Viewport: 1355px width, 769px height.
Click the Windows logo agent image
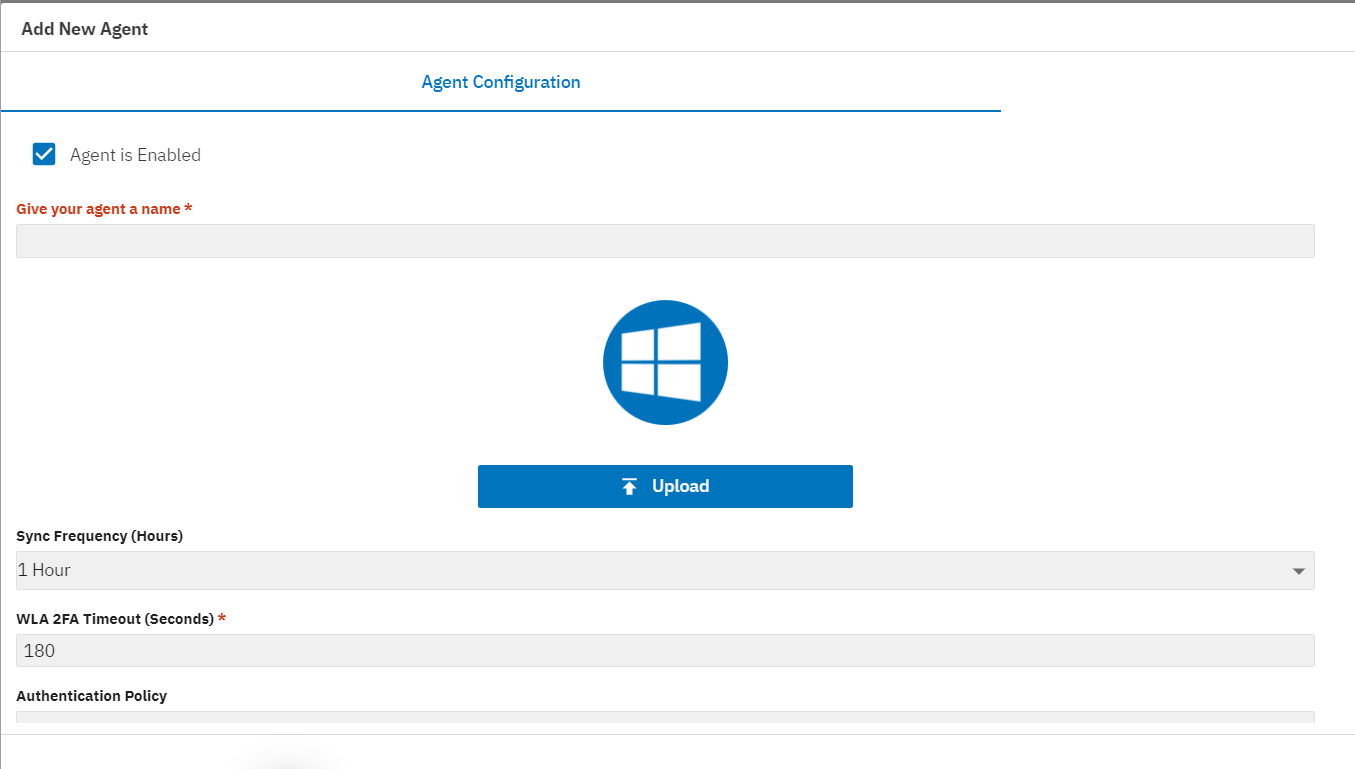(665, 362)
